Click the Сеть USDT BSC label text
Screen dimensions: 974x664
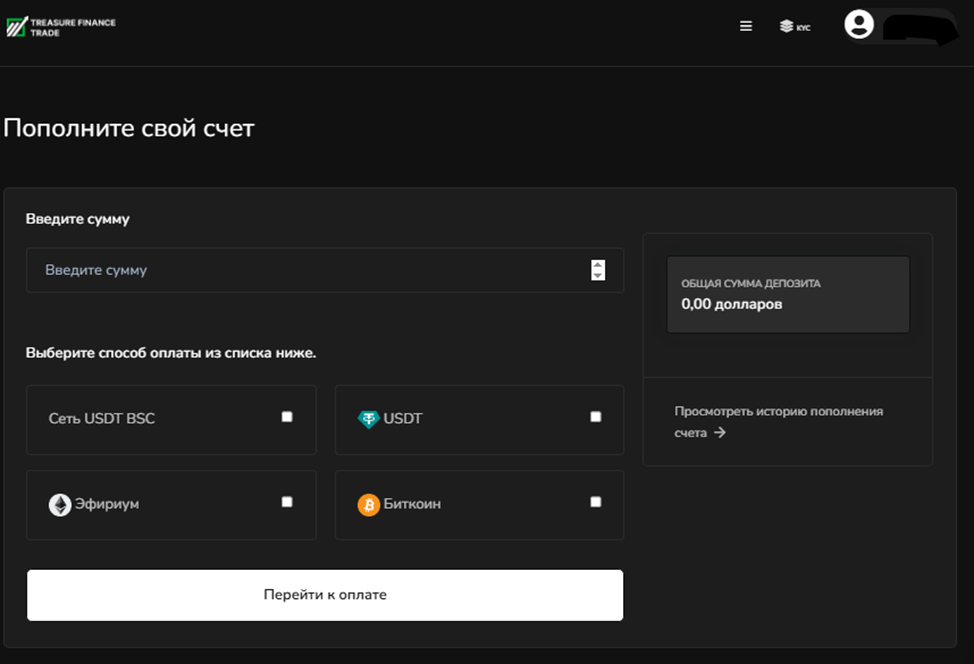(102, 418)
